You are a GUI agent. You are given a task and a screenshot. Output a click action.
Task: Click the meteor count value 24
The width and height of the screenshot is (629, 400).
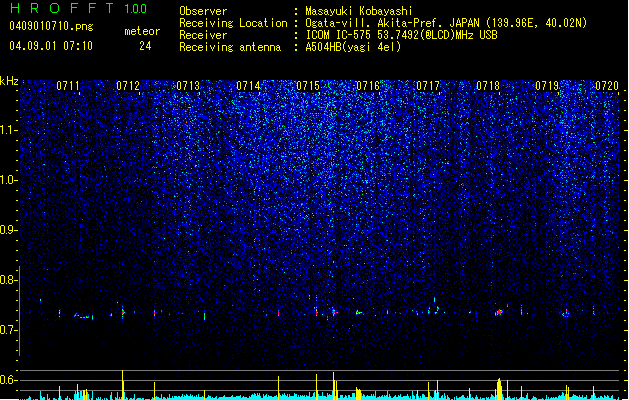pyautogui.click(x=145, y=46)
